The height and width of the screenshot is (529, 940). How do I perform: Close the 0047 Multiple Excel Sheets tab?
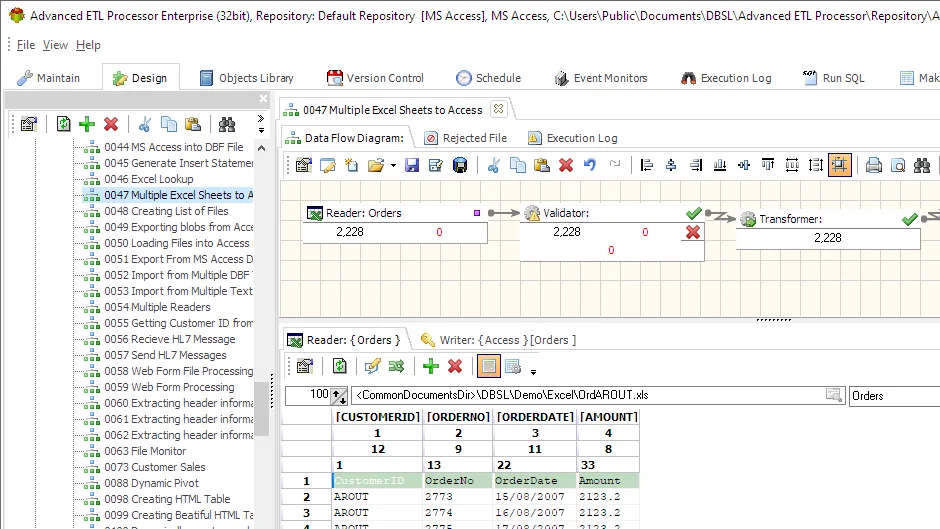498,109
